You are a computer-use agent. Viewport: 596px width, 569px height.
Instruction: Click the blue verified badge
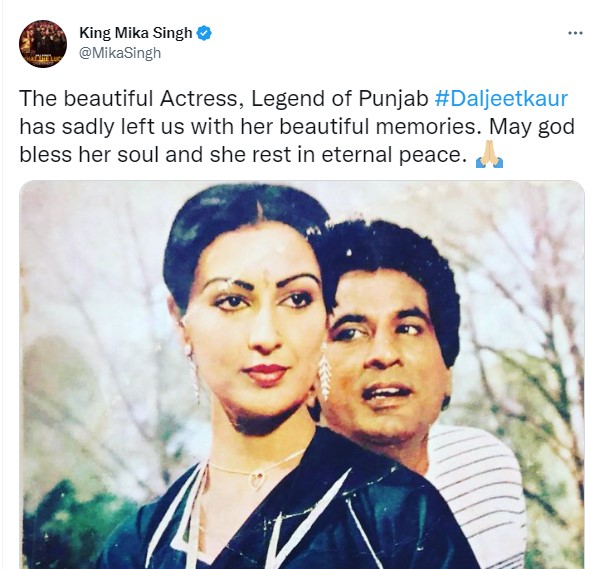(204, 33)
